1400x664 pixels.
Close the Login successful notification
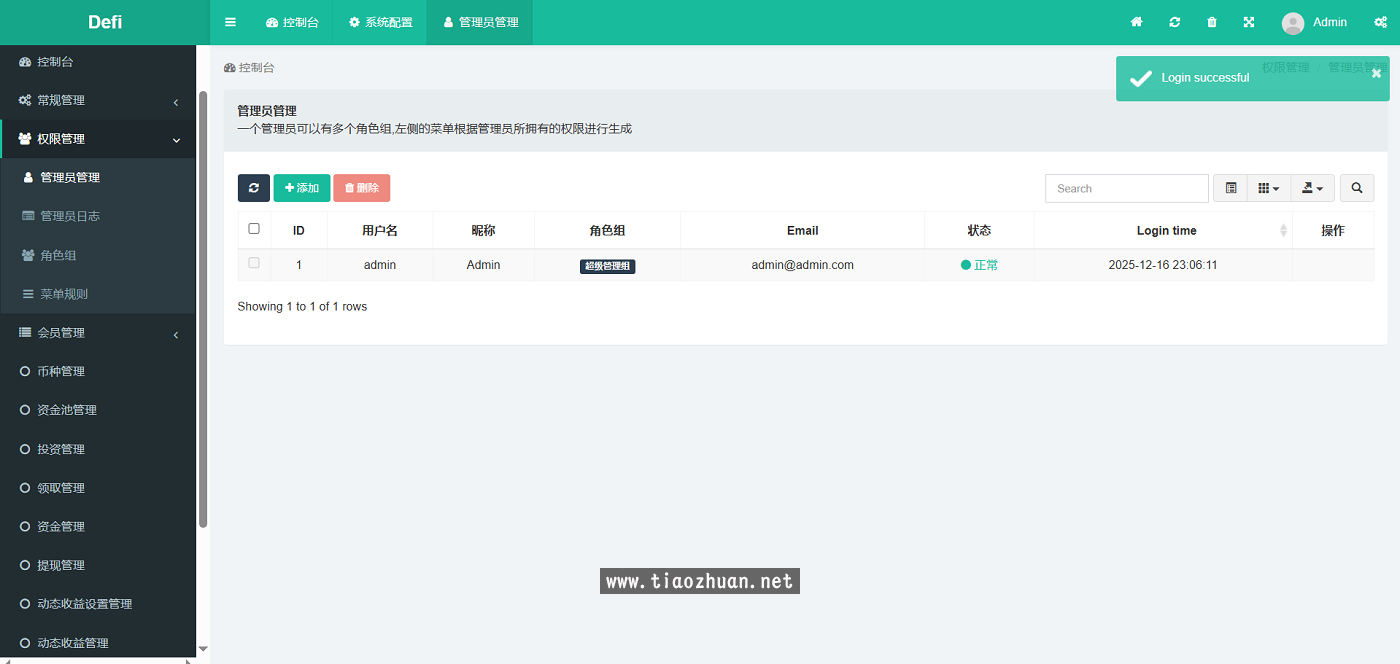click(x=1376, y=73)
